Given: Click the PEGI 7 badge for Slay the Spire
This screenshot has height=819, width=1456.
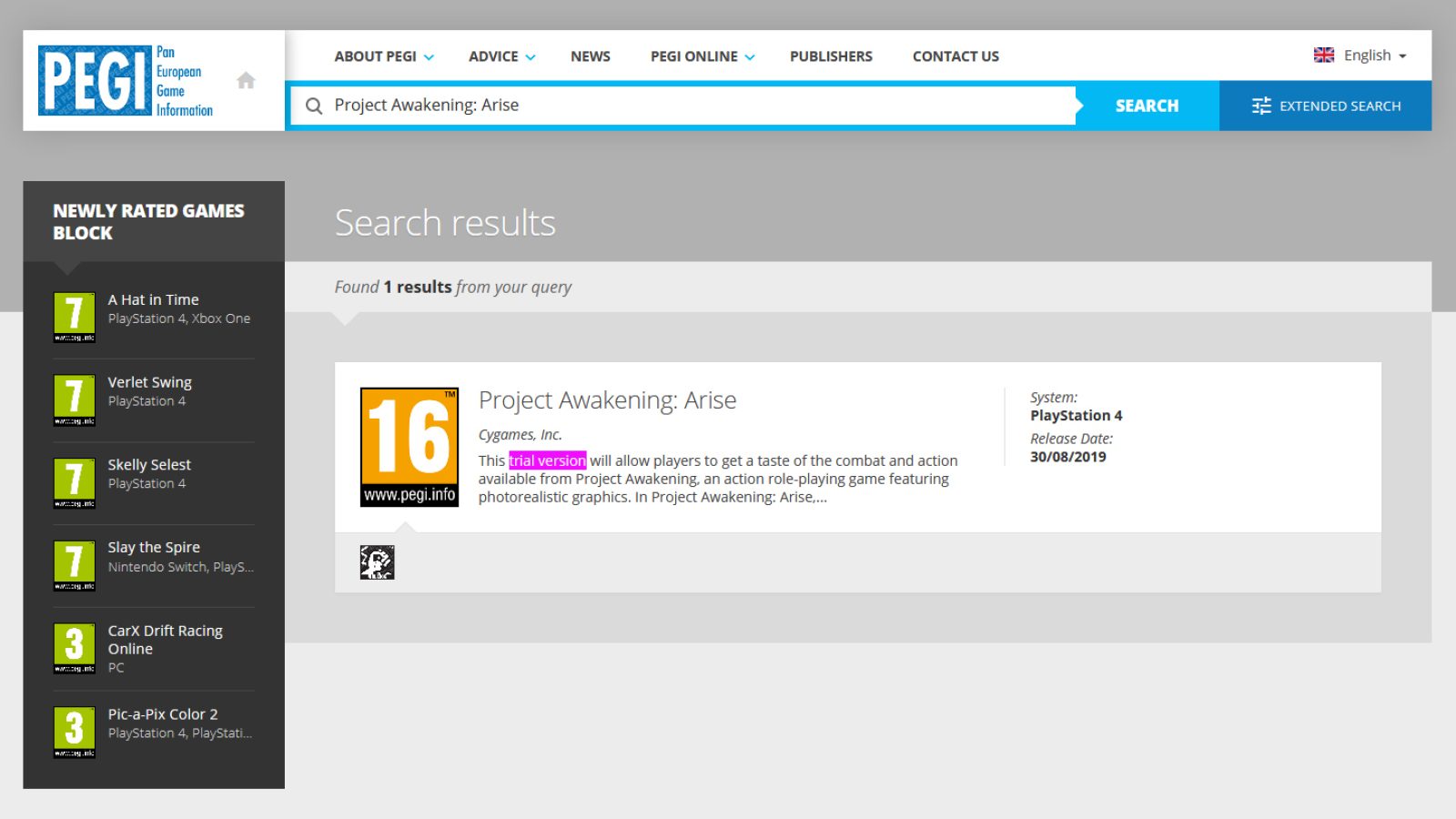Looking at the screenshot, I should (x=75, y=565).
